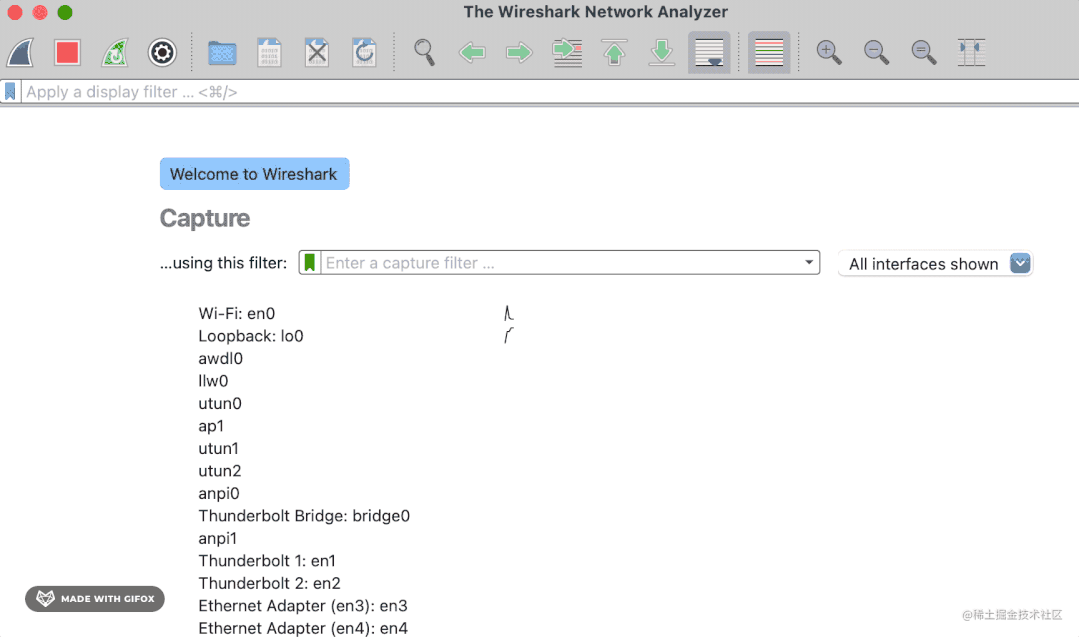
Task: Reload this capture file icon
Action: point(364,52)
